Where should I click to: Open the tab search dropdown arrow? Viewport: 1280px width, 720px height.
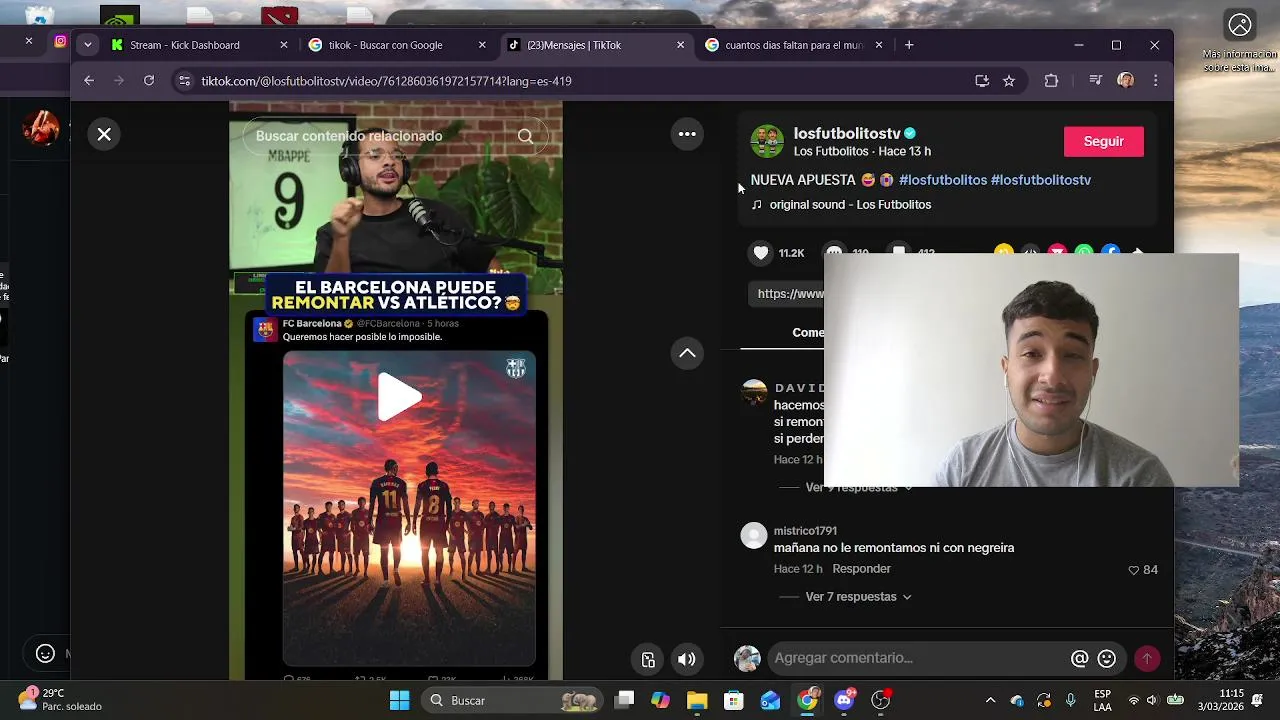[x=88, y=45]
